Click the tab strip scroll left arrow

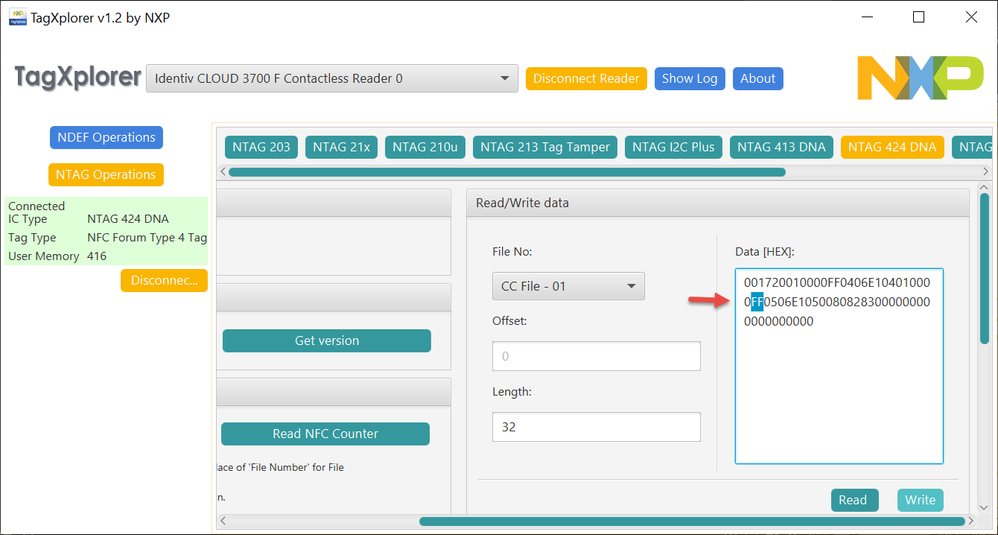point(223,172)
